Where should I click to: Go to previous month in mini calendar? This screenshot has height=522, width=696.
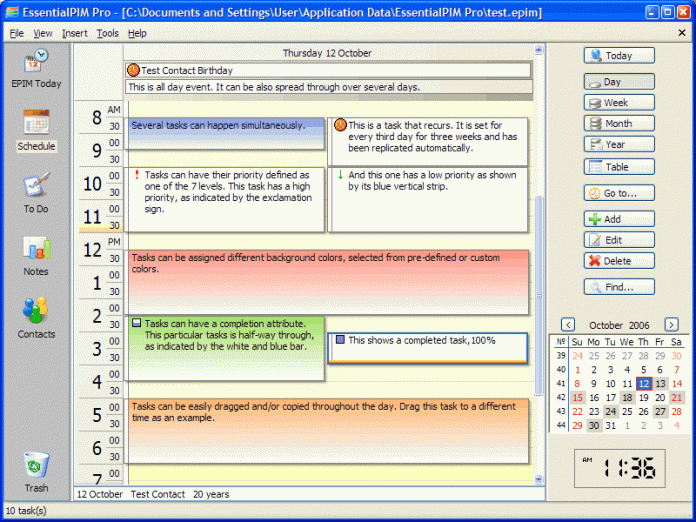(568, 325)
